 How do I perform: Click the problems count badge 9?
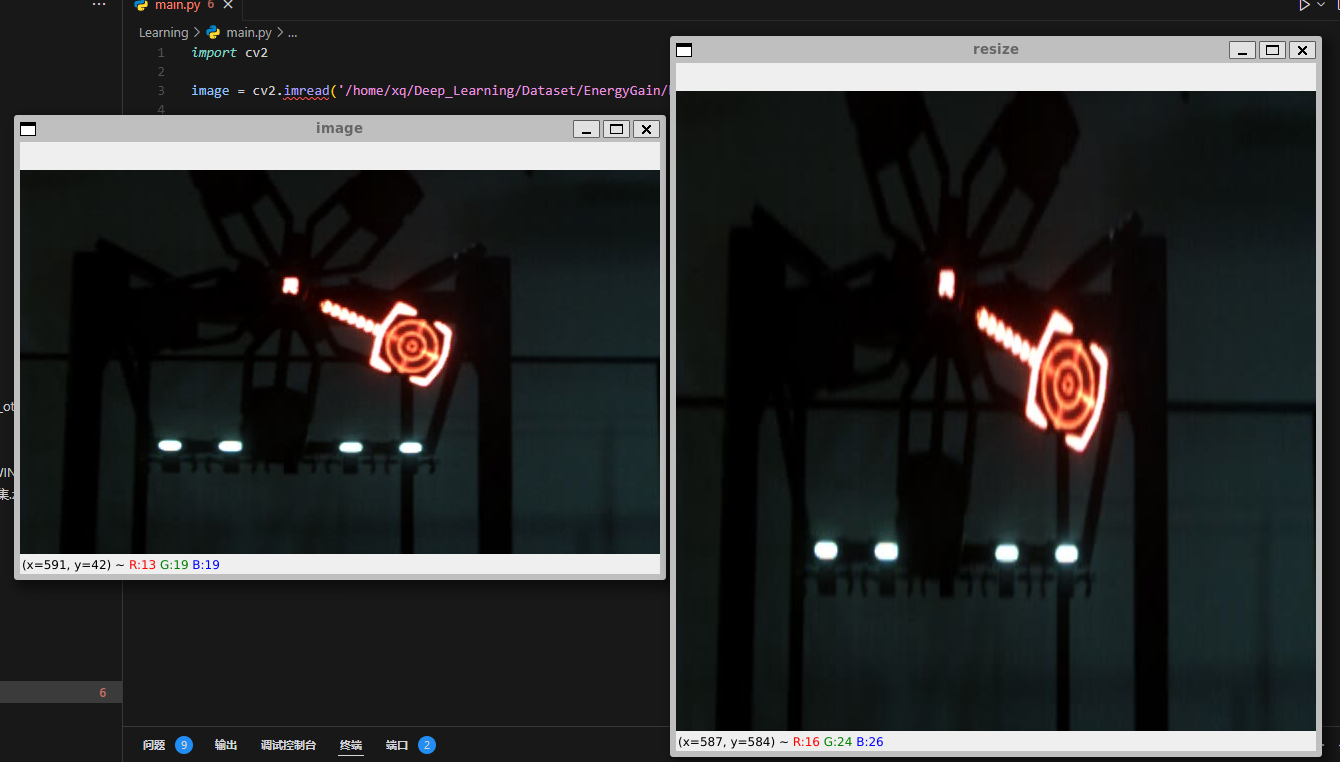click(x=184, y=745)
